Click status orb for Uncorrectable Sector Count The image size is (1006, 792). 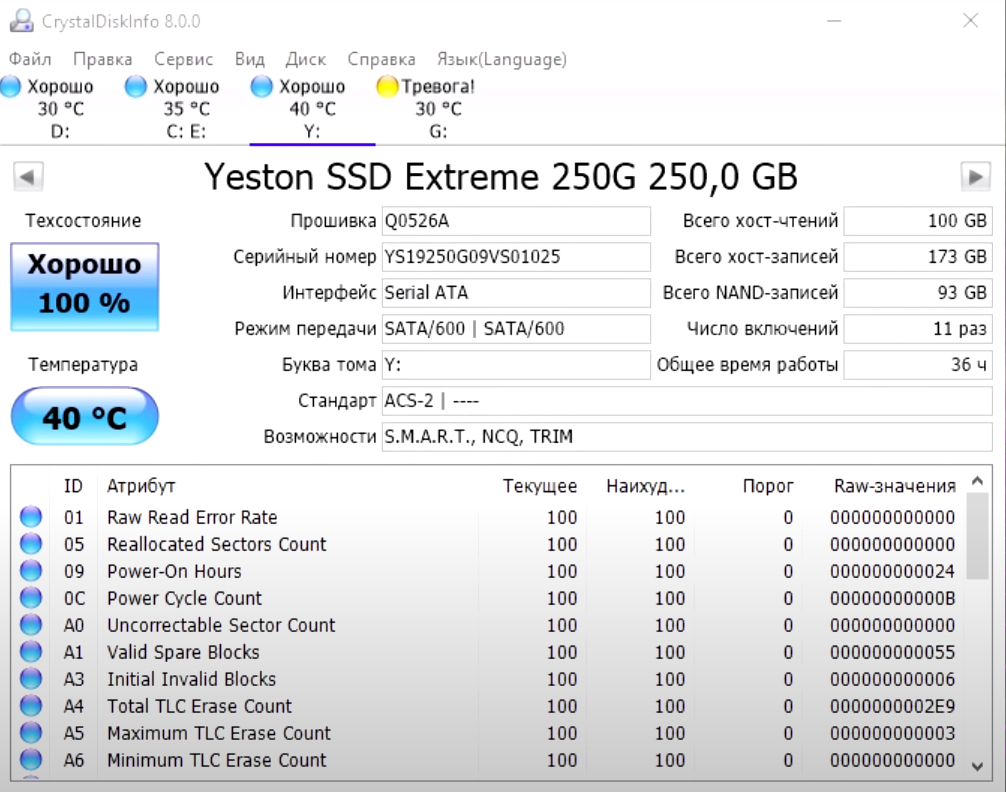31,624
